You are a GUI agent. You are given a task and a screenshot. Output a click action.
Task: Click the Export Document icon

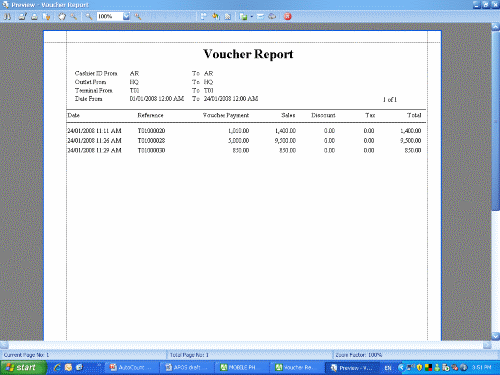click(243, 16)
